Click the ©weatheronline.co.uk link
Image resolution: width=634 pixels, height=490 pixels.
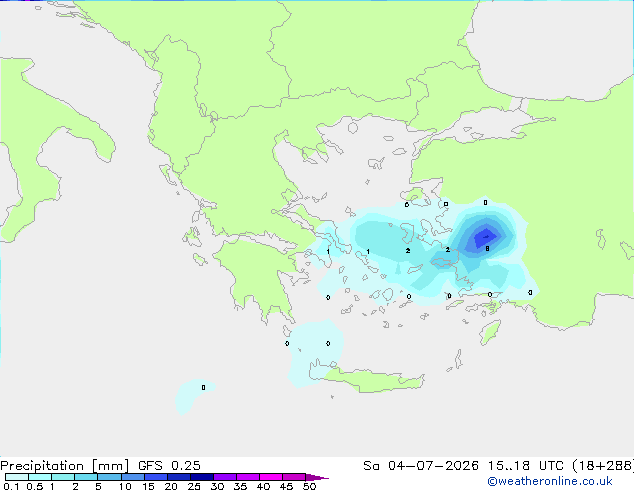pyautogui.click(x=549, y=481)
